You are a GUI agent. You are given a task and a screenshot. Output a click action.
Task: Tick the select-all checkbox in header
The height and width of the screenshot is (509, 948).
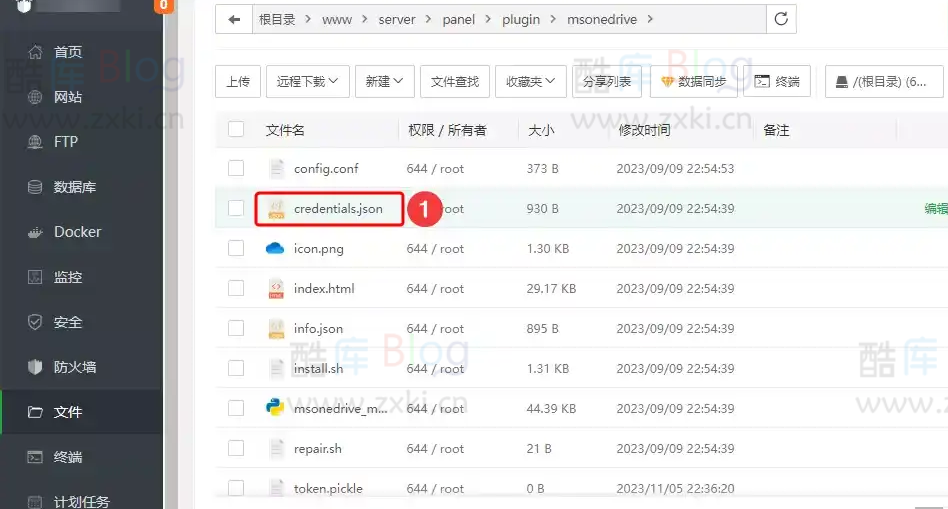236,129
